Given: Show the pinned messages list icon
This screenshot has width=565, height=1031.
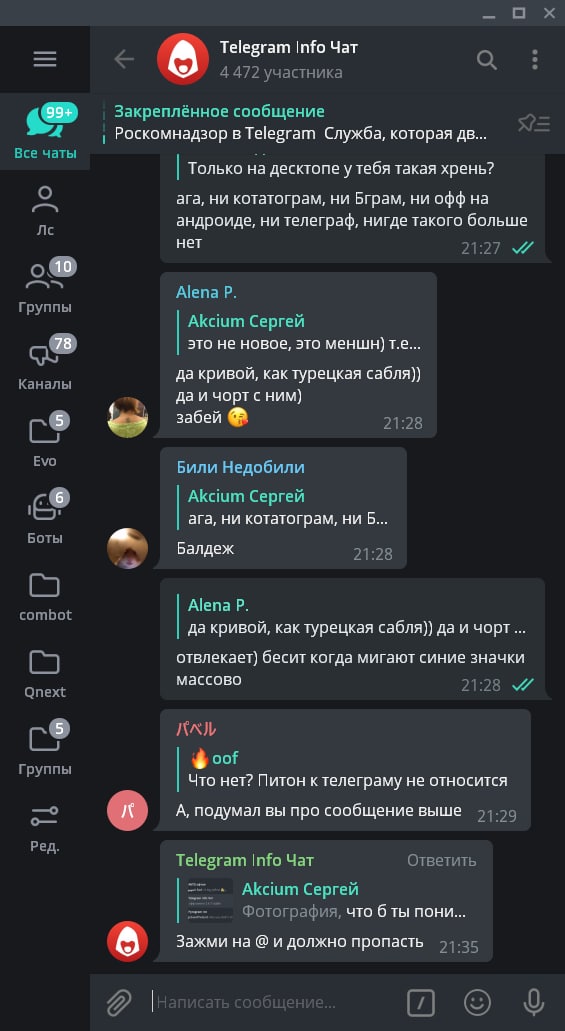Looking at the screenshot, I should [534, 123].
